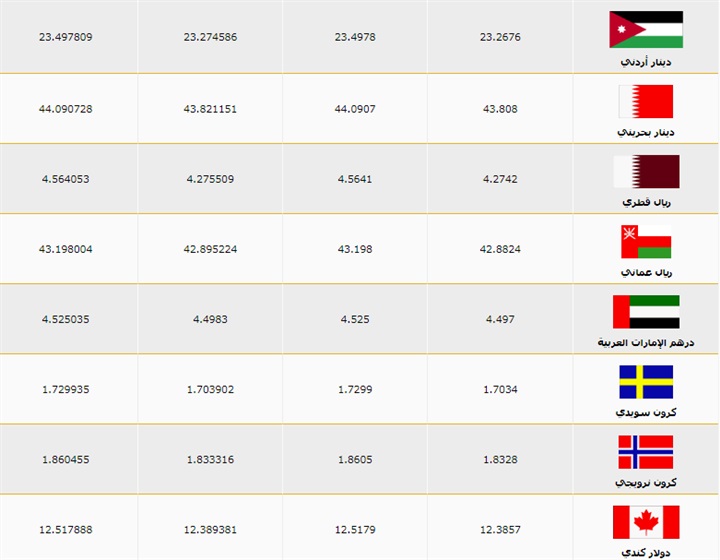Click the Omani riyal value 43.198
The width and height of the screenshot is (720, 560).
click(x=354, y=248)
